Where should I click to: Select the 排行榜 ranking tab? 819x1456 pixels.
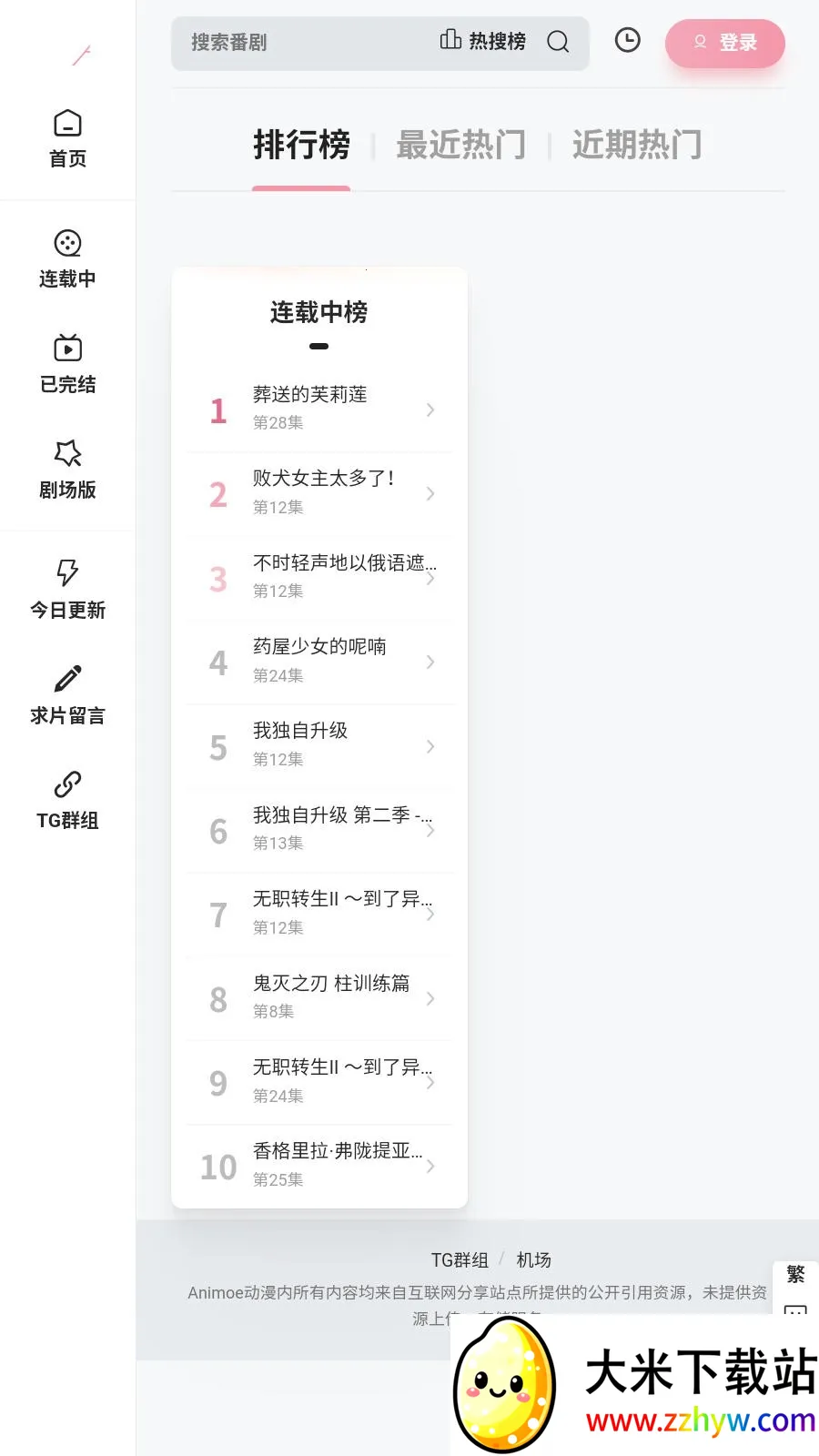[301, 145]
